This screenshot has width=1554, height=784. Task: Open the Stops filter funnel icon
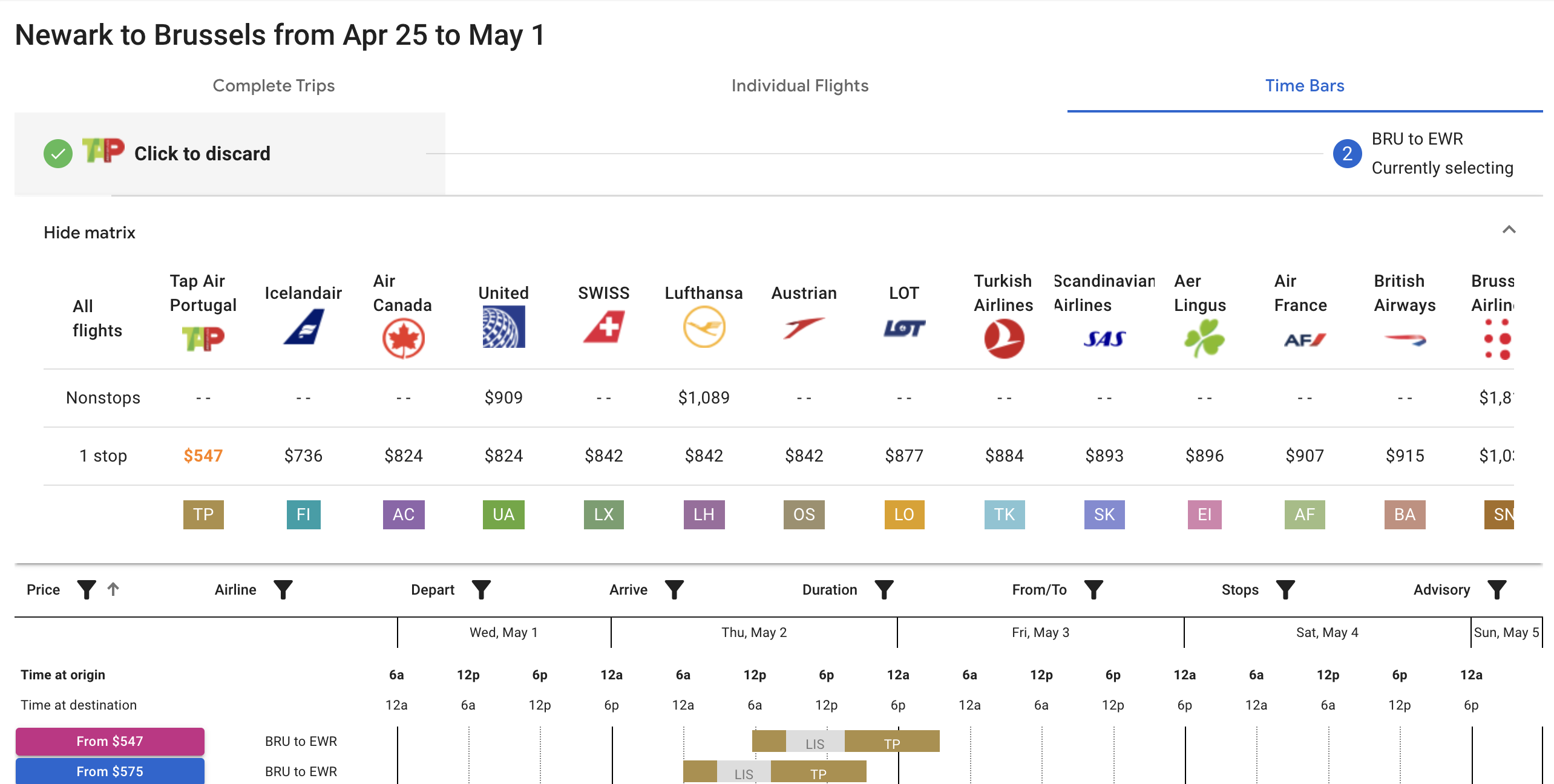1285,589
